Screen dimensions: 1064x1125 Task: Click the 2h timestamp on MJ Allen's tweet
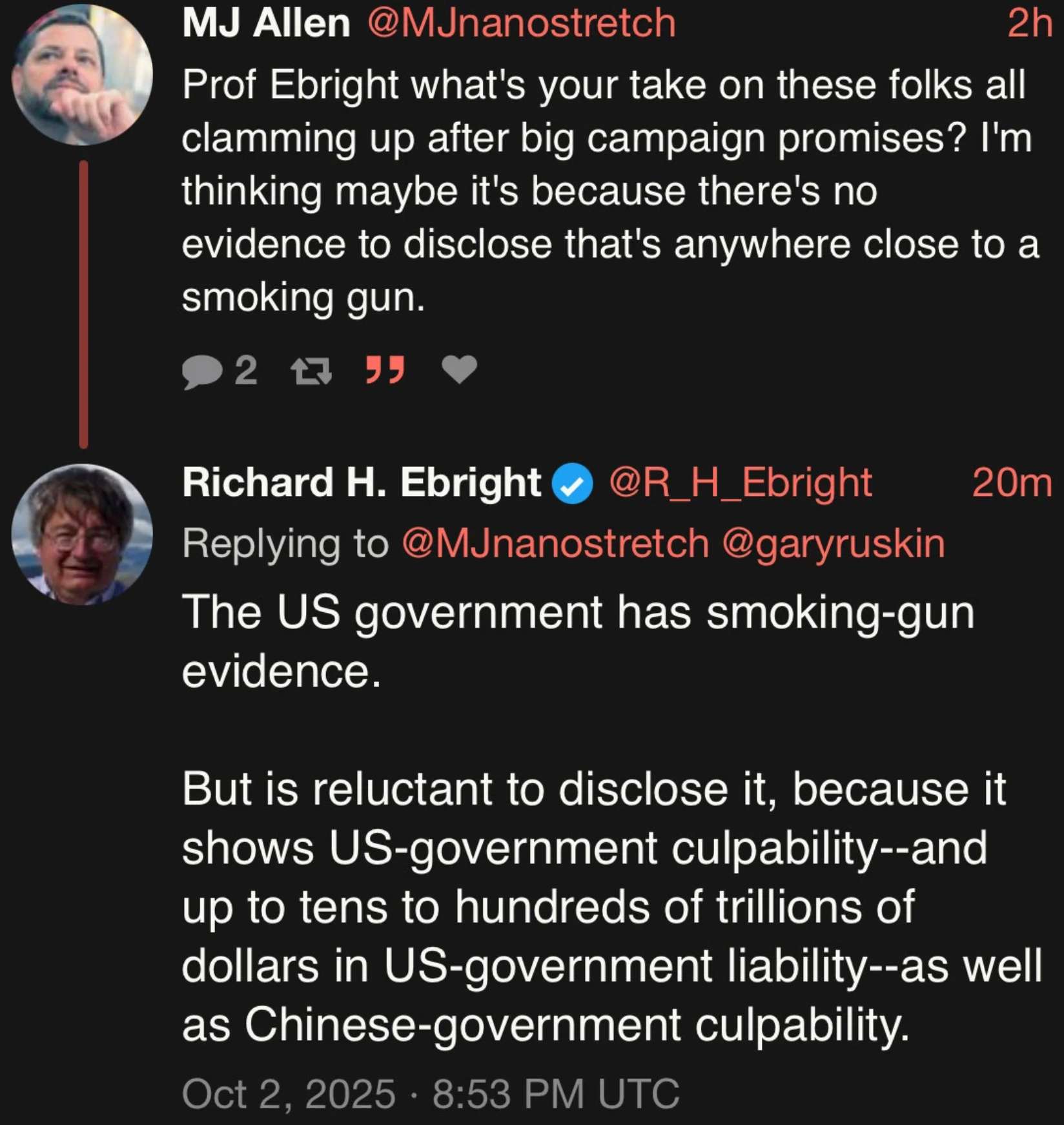pyautogui.click(x=1029, y=24)
